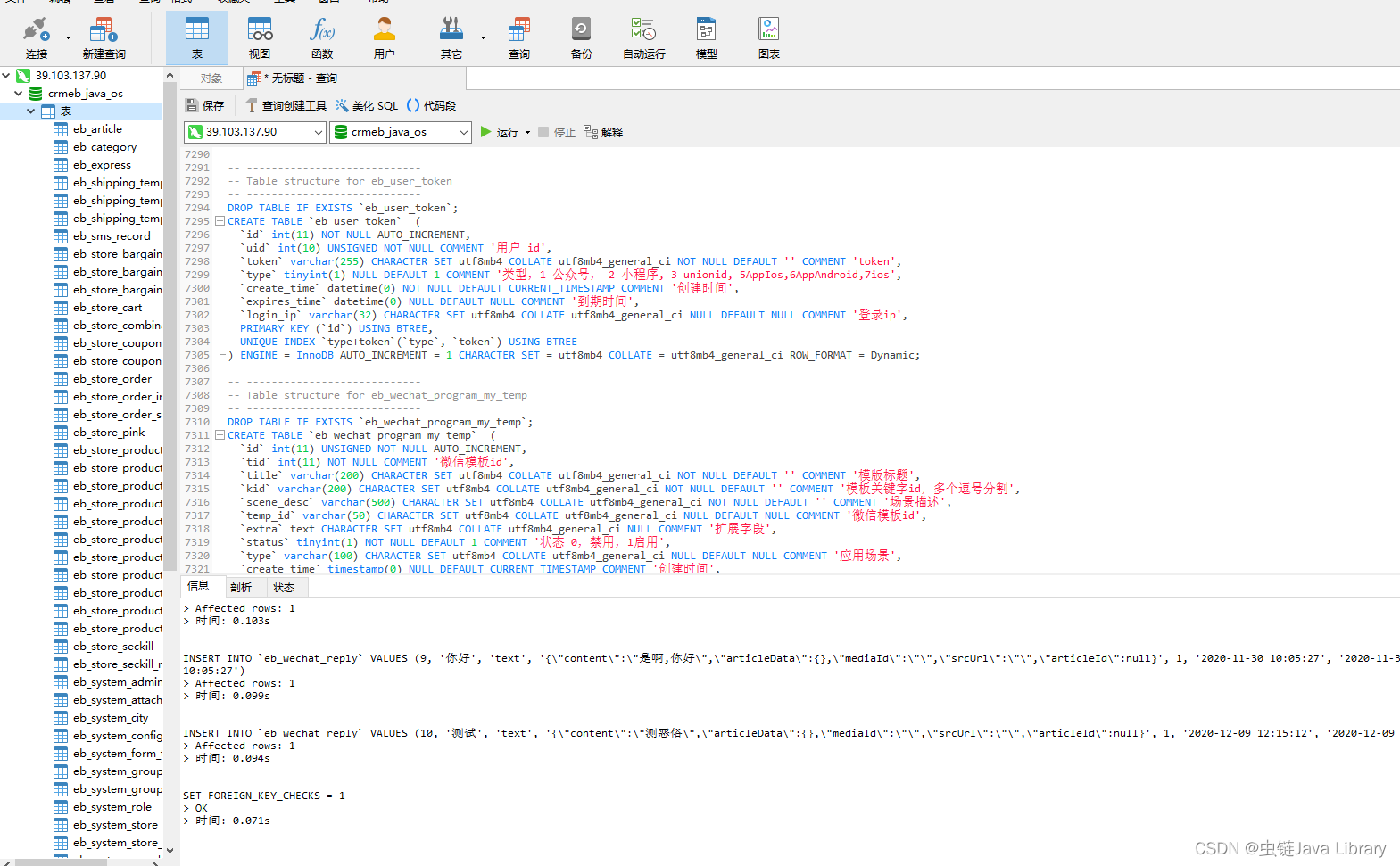Image resolution: width=1400 pixels, height=866 pixels.
Task: Click line number 7310 in the editor
Action: [x=197, y=422]
